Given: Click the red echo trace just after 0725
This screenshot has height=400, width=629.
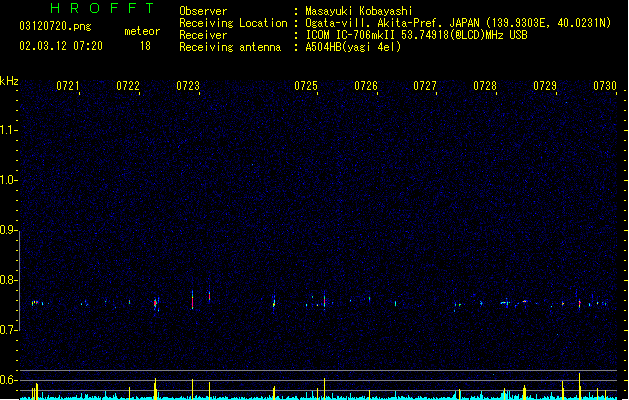Looking at the screenshot, I should click(324, 301).
